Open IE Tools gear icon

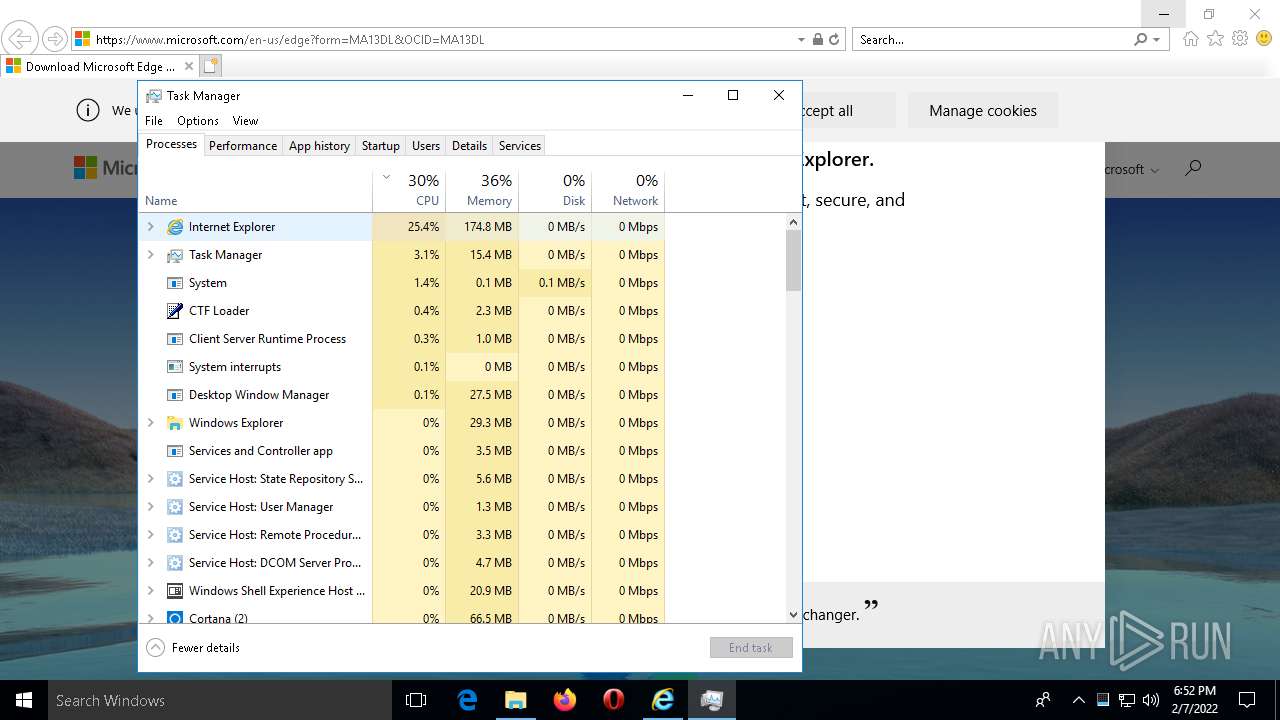click(1240, 39)
